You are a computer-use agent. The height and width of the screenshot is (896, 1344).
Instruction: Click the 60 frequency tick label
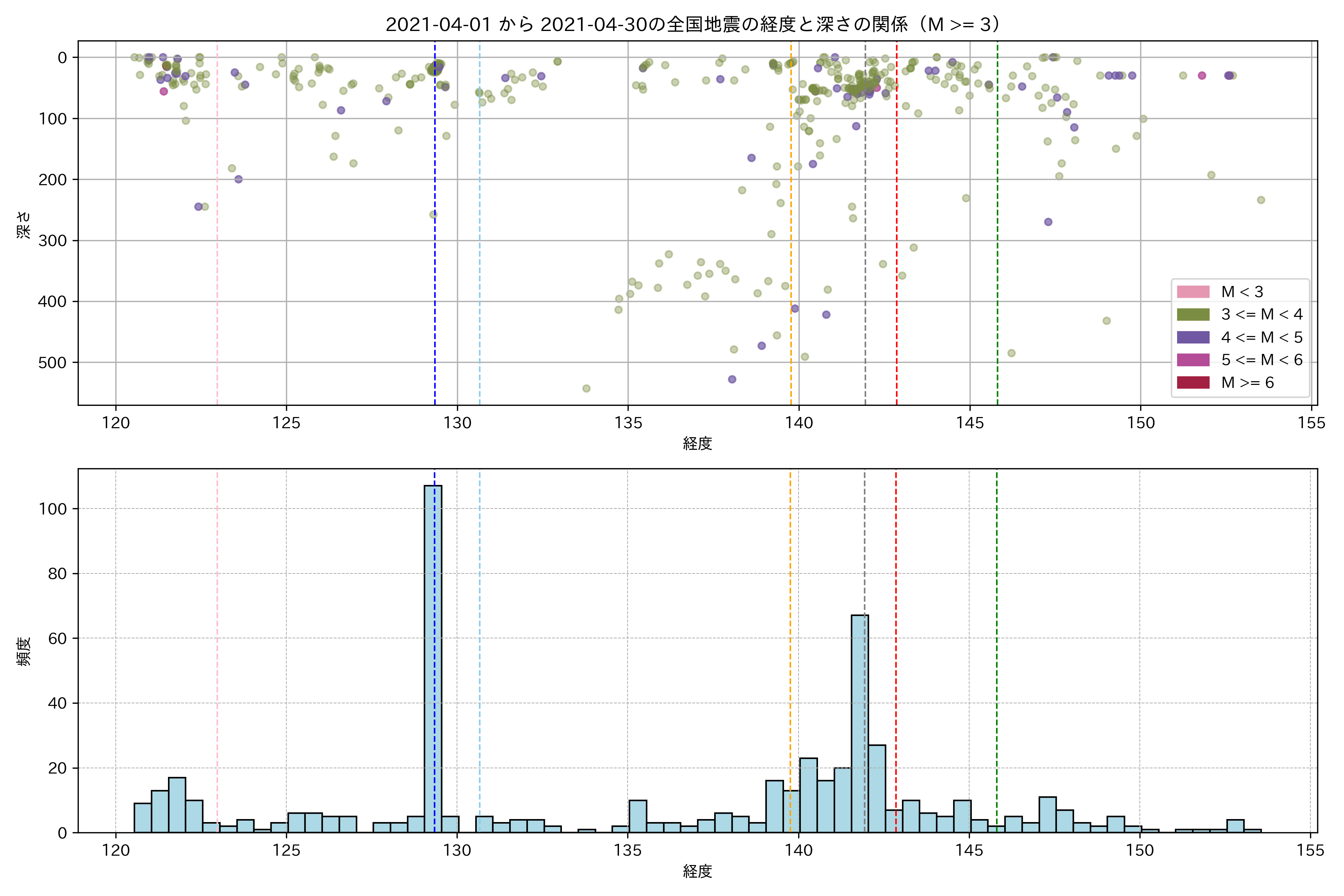pyautogui.click(x=57, y=638)
